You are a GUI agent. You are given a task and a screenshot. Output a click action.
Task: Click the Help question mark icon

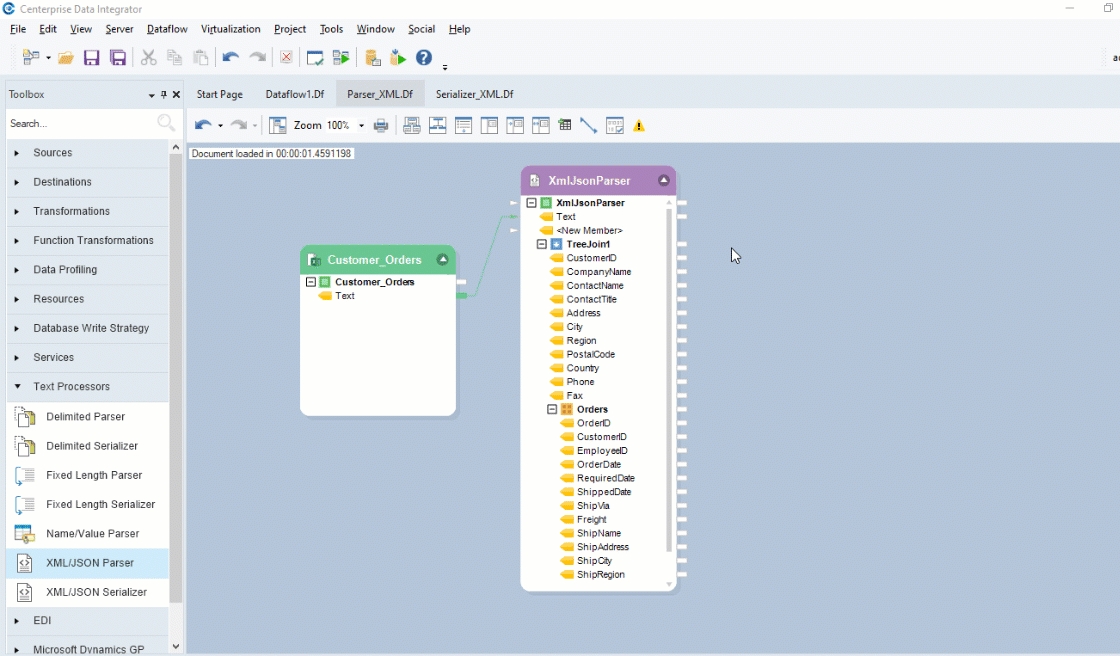tap(424, 58)
